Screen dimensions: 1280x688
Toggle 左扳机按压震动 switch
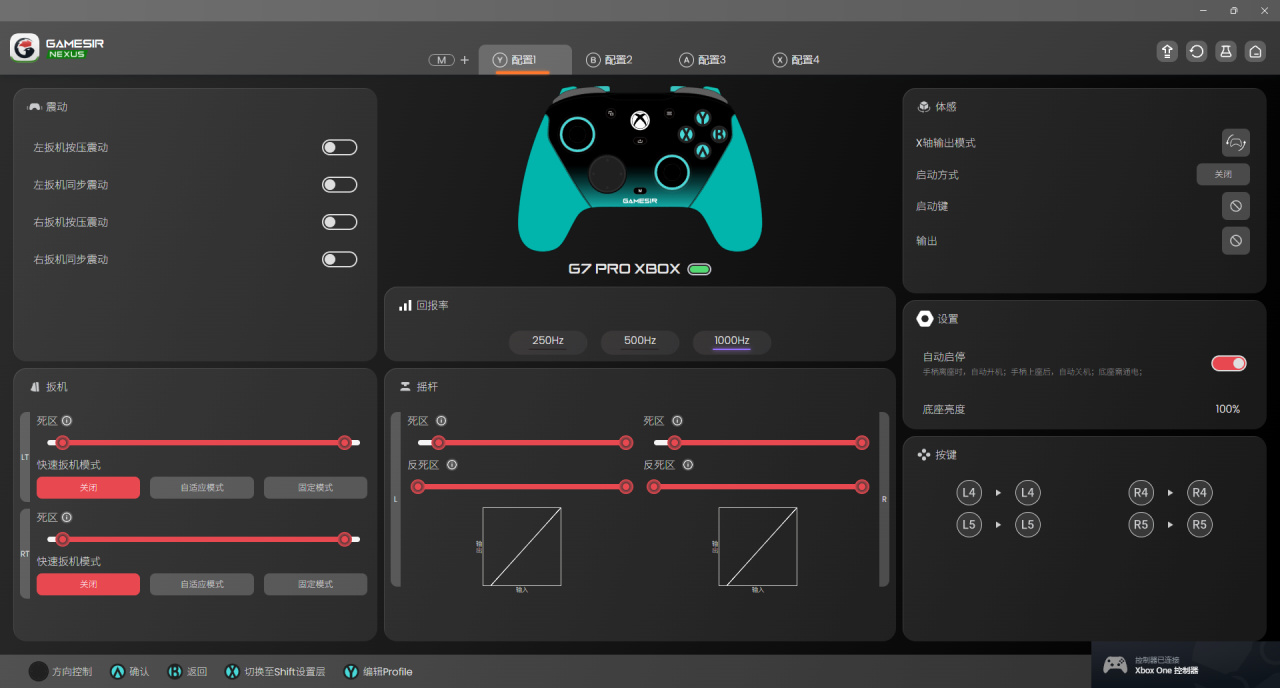(x=339, y=148)
